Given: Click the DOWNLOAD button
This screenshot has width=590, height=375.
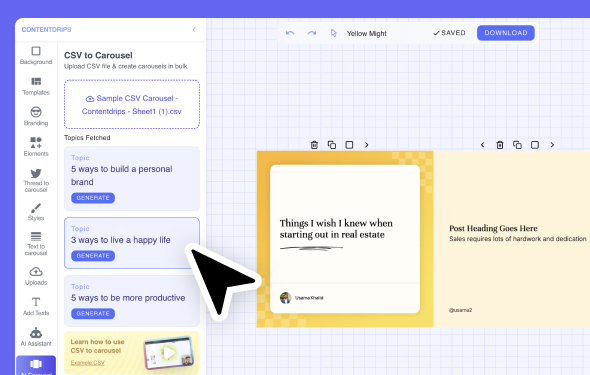Looking at the screenshot, I should click(506, 33).
